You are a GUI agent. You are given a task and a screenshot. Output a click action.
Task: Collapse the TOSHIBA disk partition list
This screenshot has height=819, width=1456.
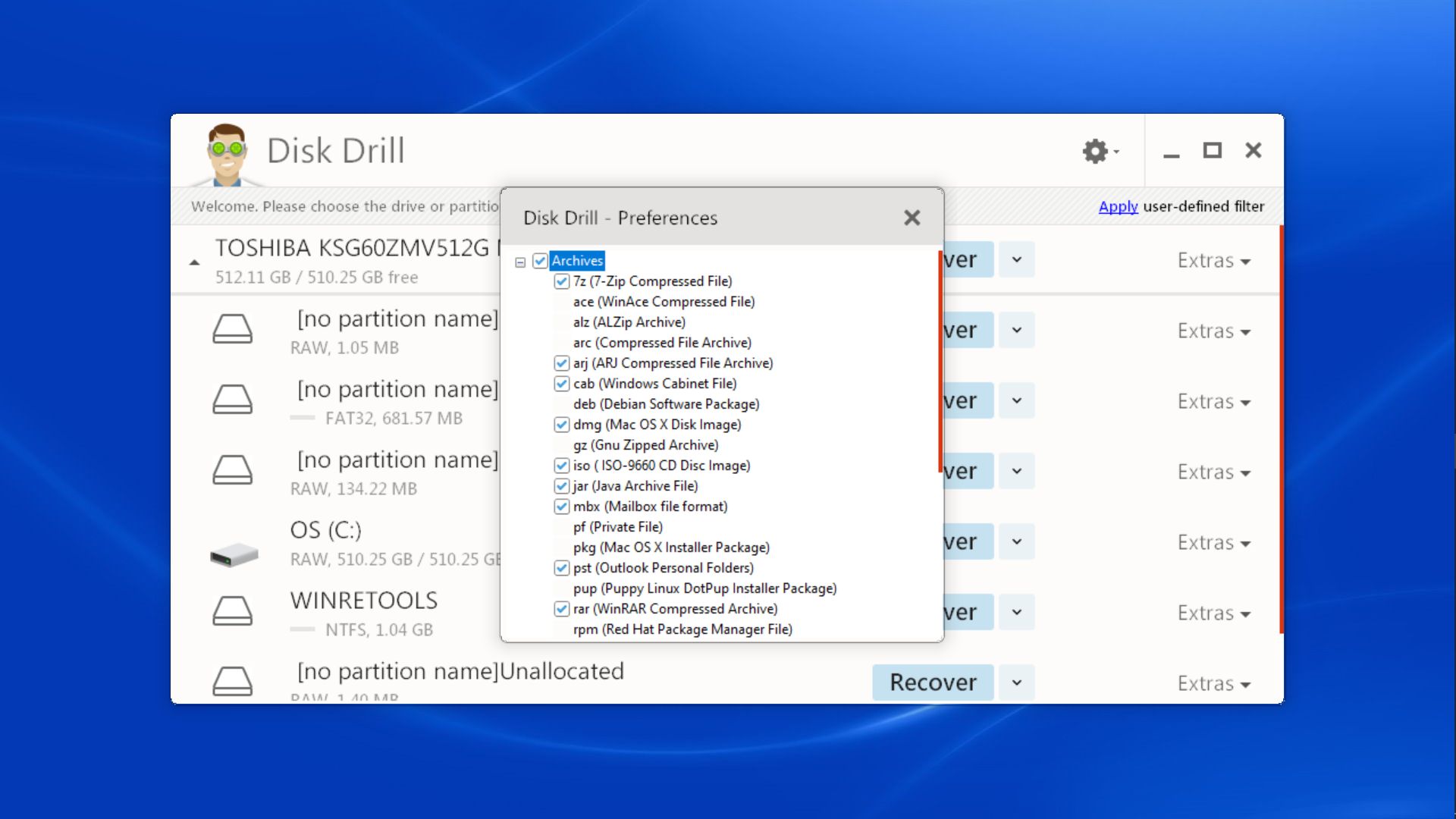(194, 262)
